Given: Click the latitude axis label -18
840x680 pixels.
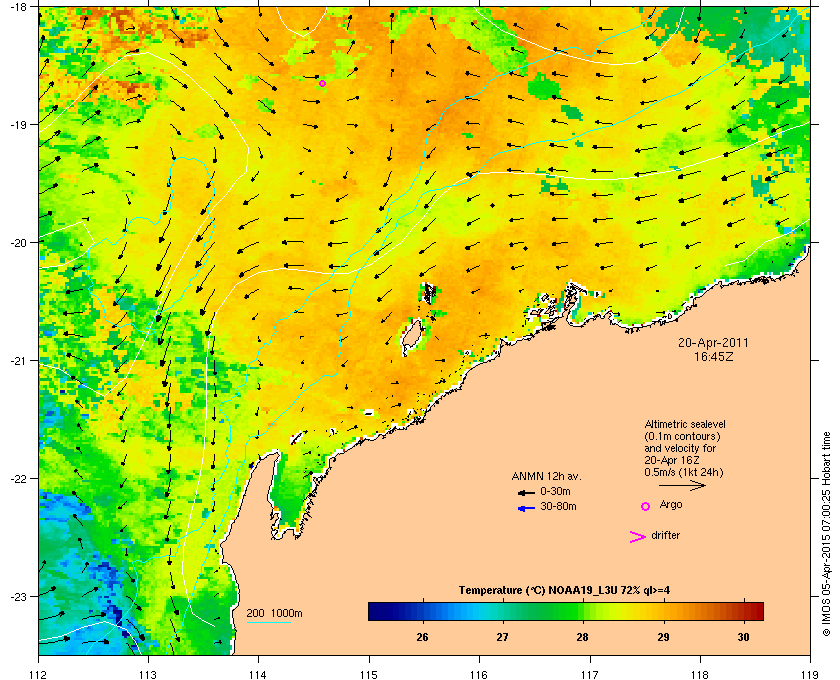Looking at the screenshot, I should (x=18, y=7).
